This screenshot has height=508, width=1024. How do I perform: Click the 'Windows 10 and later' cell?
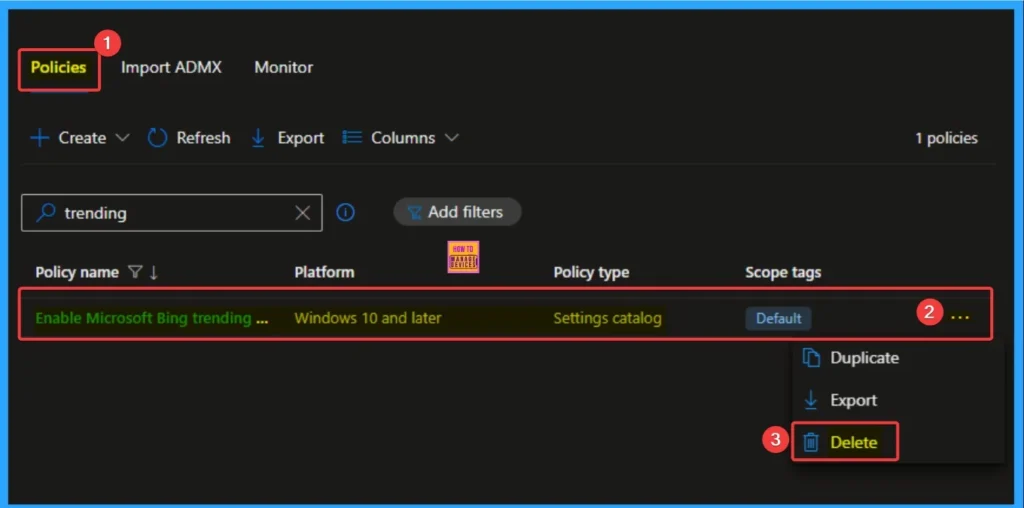pyautogui.click(x=368, y=318)
